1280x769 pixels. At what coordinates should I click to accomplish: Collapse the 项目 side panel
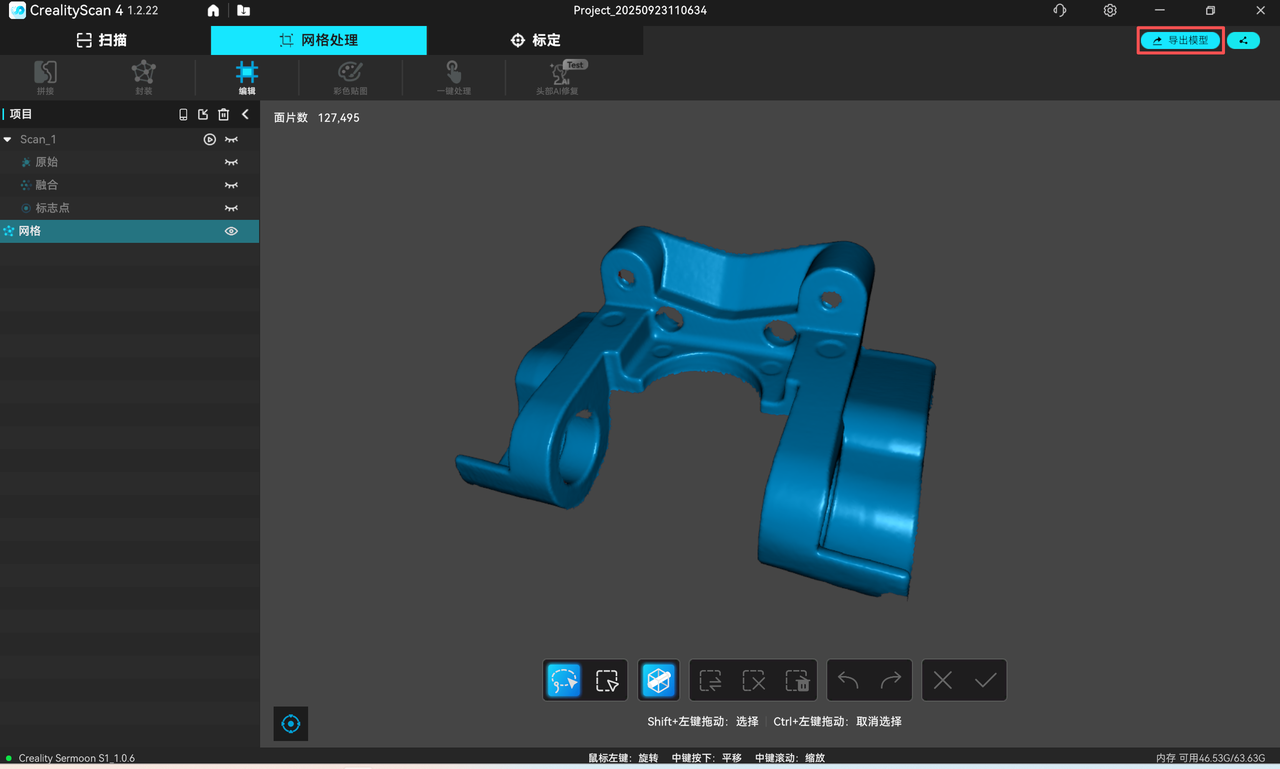pos(245,114)
